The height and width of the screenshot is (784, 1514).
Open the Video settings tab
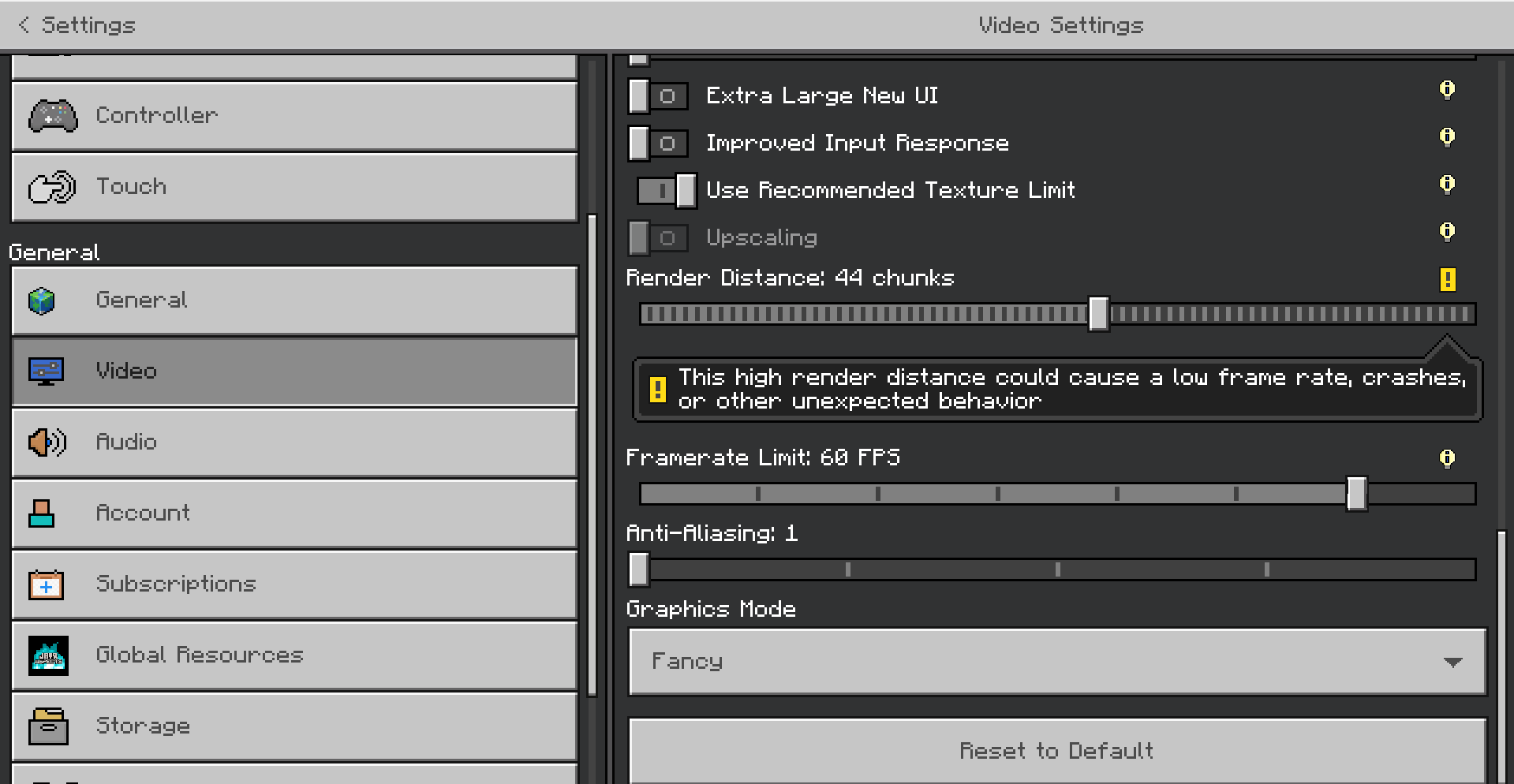[x=294, y=371]
